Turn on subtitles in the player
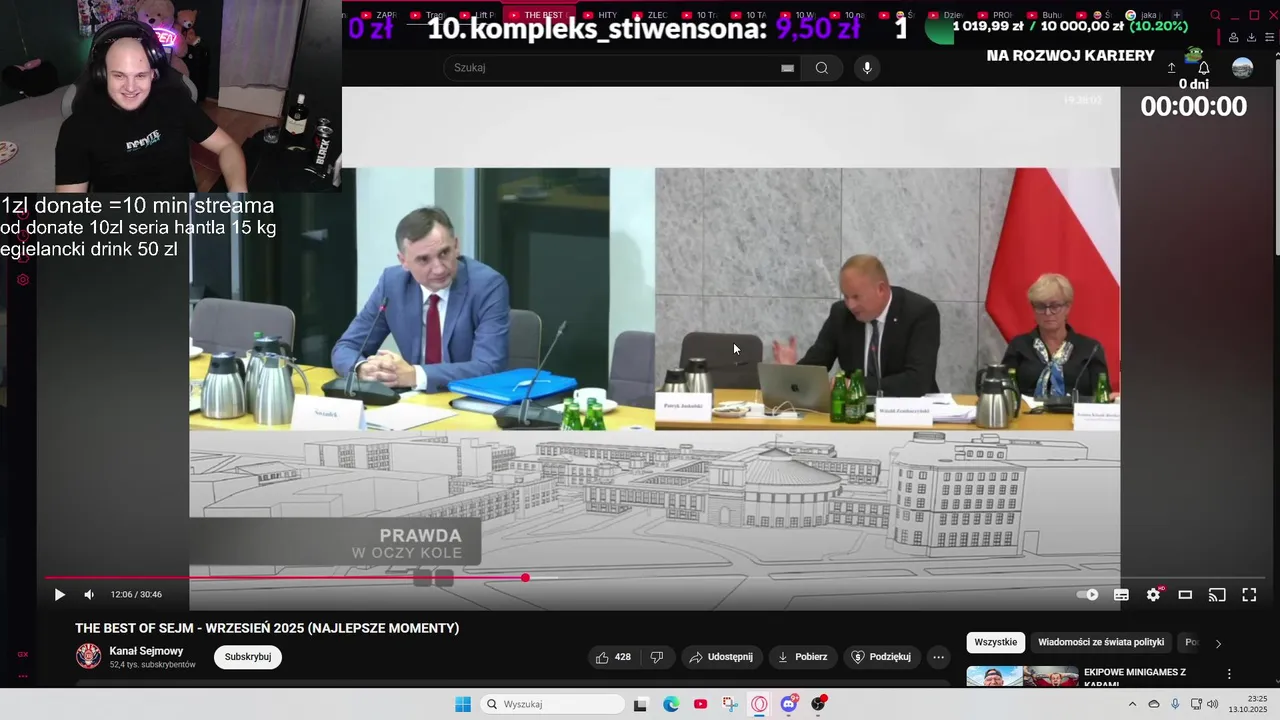The image size is (1280, 720). point(1121,595)
